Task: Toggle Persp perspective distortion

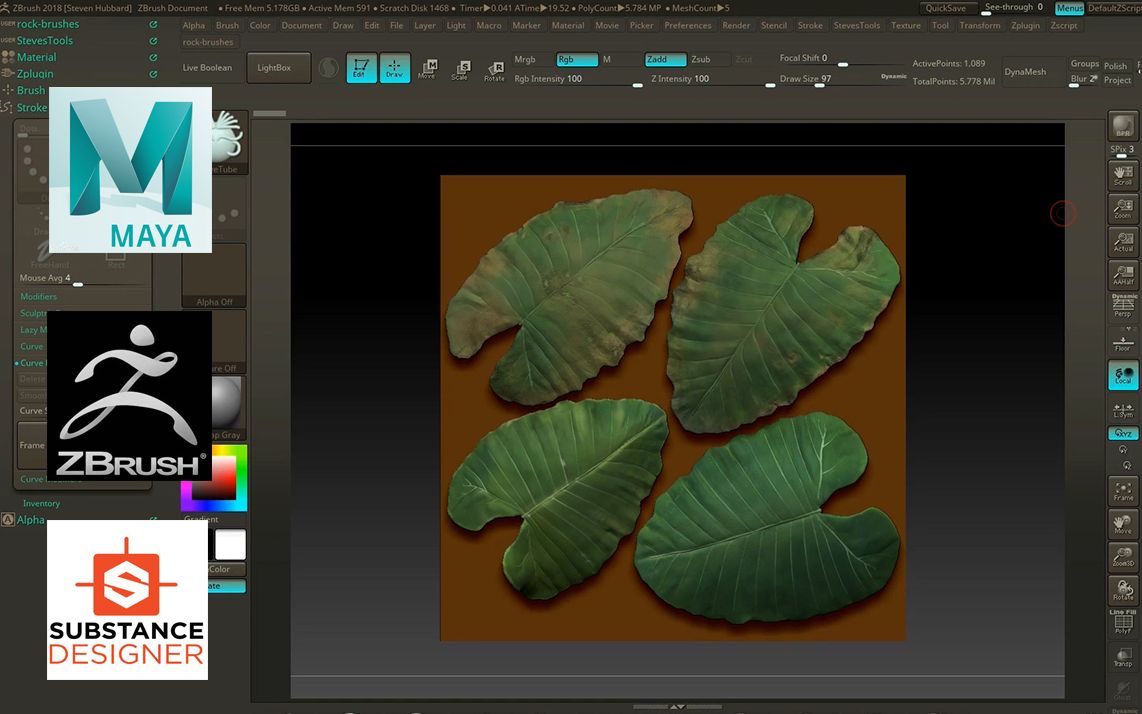Action: [x=1122, y=306]
